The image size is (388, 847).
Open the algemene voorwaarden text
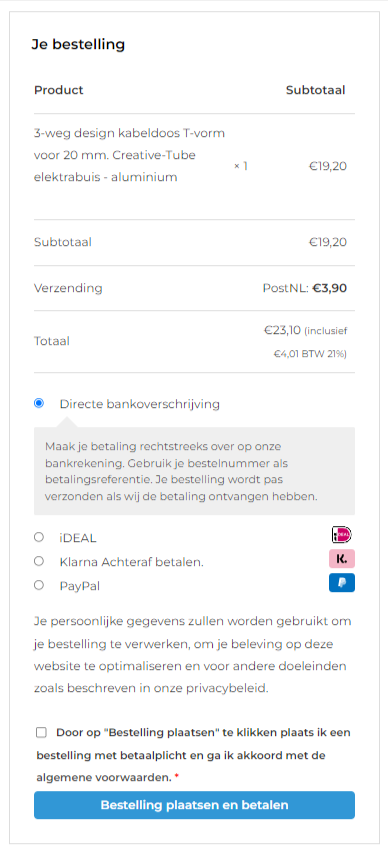tap(104, 778)
